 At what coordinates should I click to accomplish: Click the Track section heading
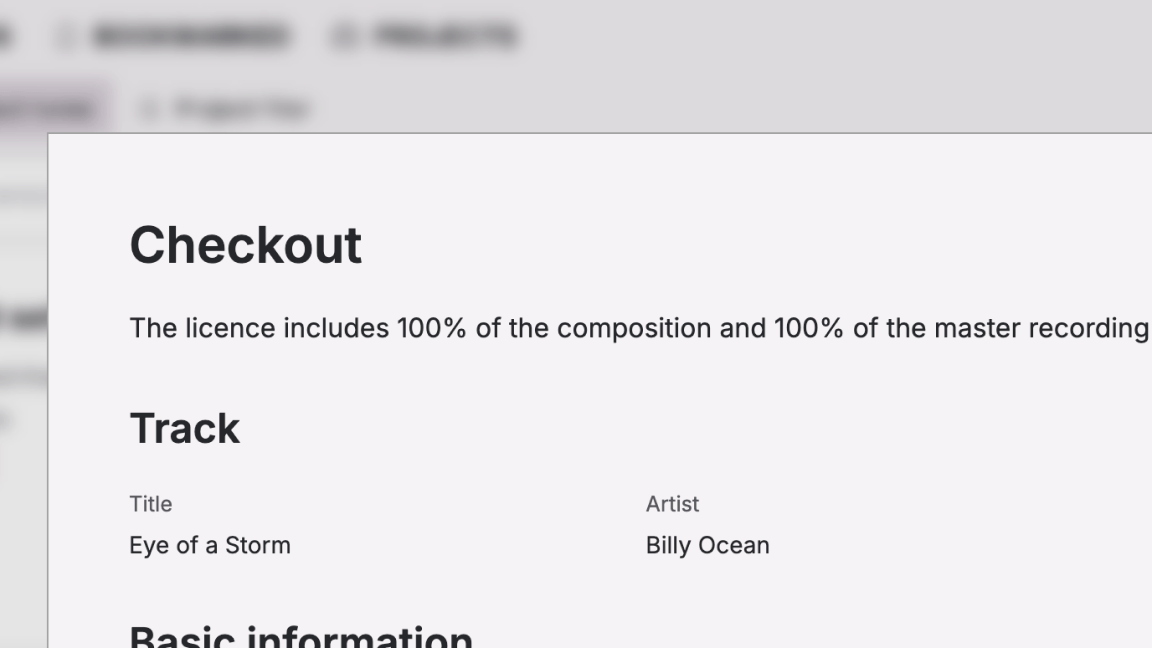[x=185, y=428]
